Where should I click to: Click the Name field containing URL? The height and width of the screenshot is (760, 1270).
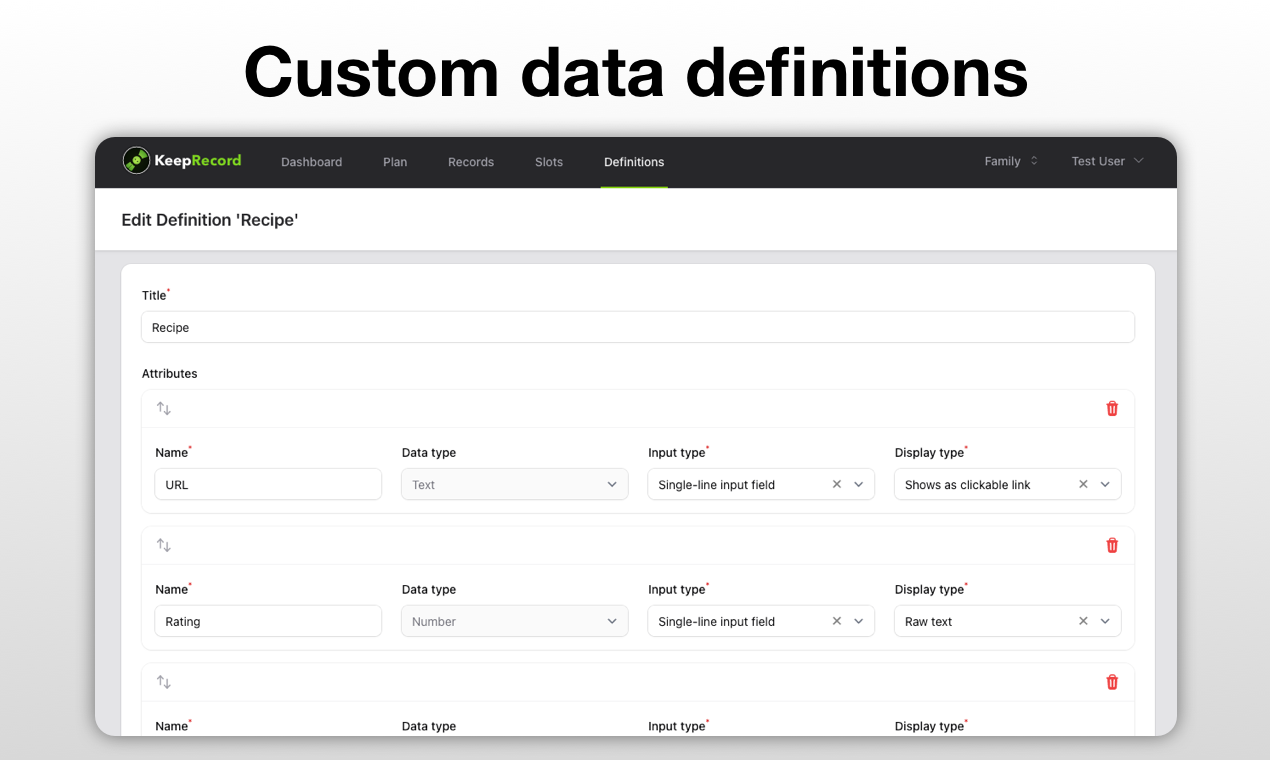(x=268, y=484)
